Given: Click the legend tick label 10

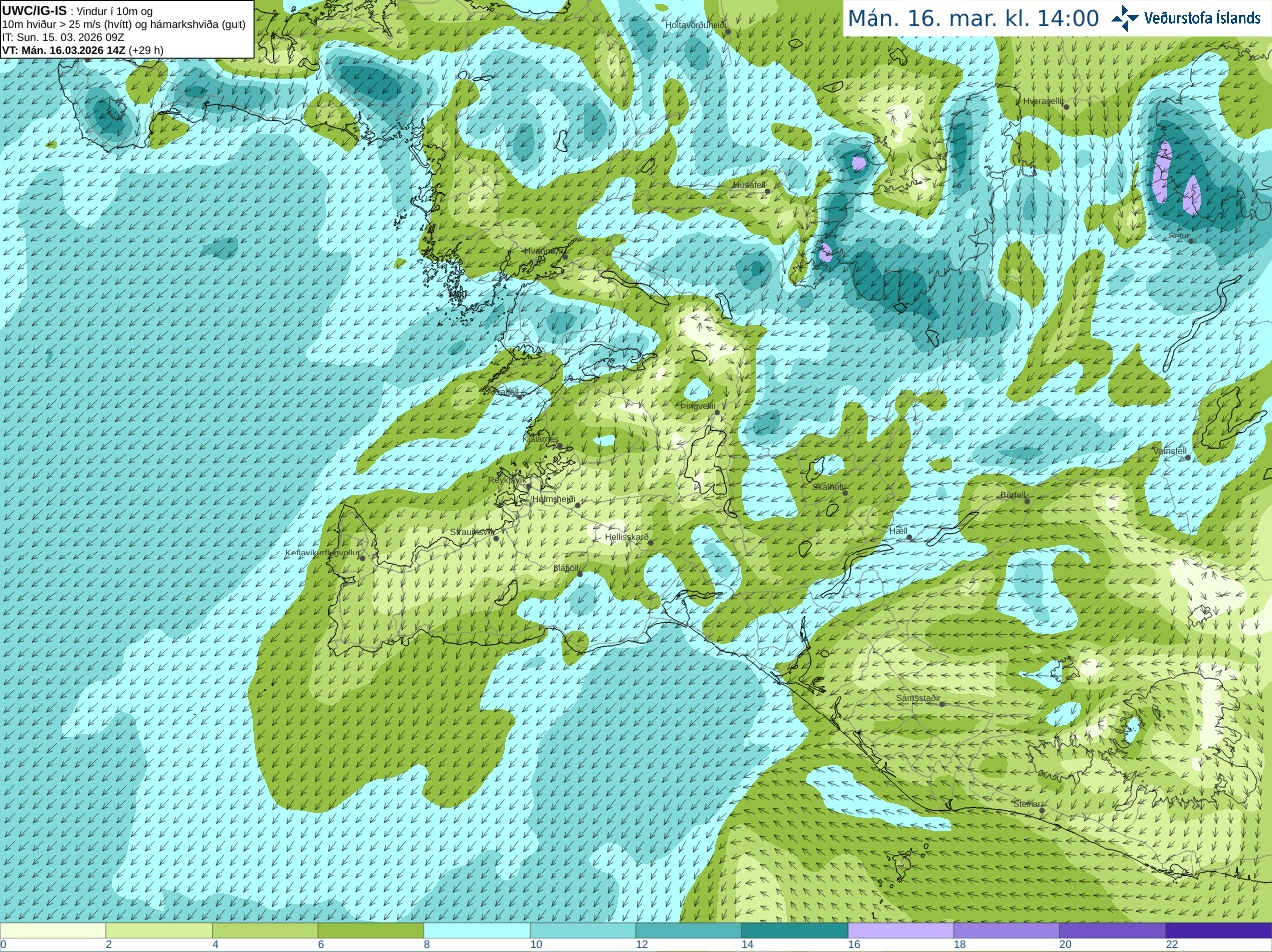Looking at the screenshot, I should click(x=536, y=945).
